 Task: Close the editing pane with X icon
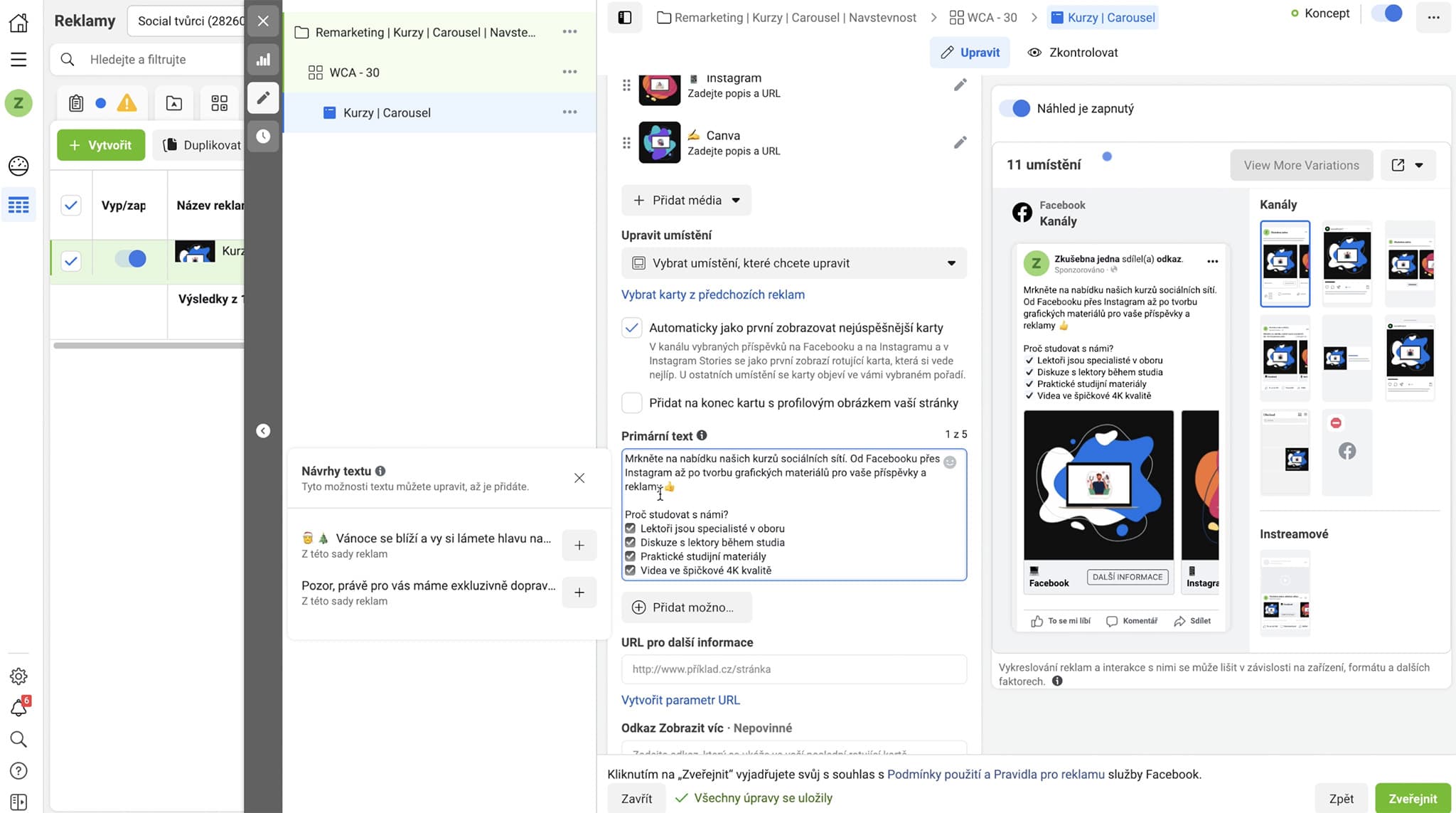pos(263,21)
